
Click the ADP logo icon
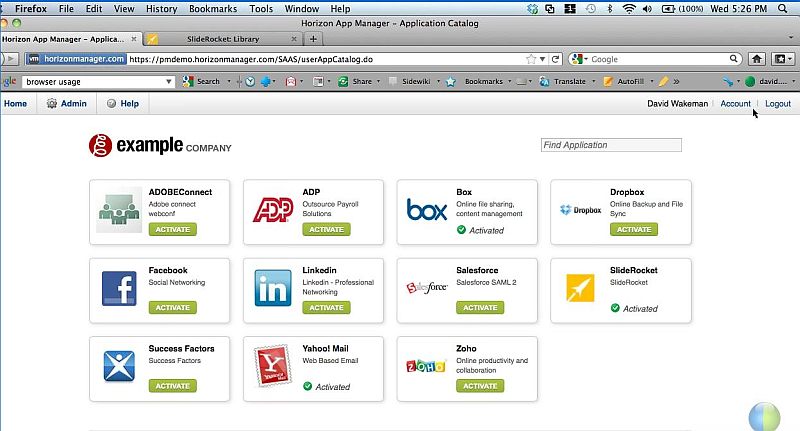click(273, 210)
